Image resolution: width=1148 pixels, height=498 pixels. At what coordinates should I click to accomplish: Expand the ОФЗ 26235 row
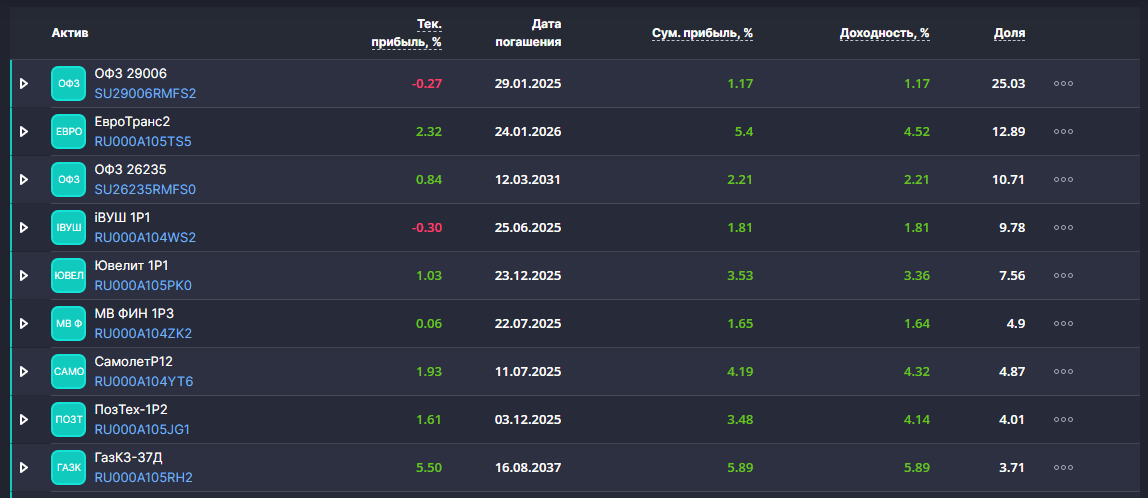(x=23, y=179)
